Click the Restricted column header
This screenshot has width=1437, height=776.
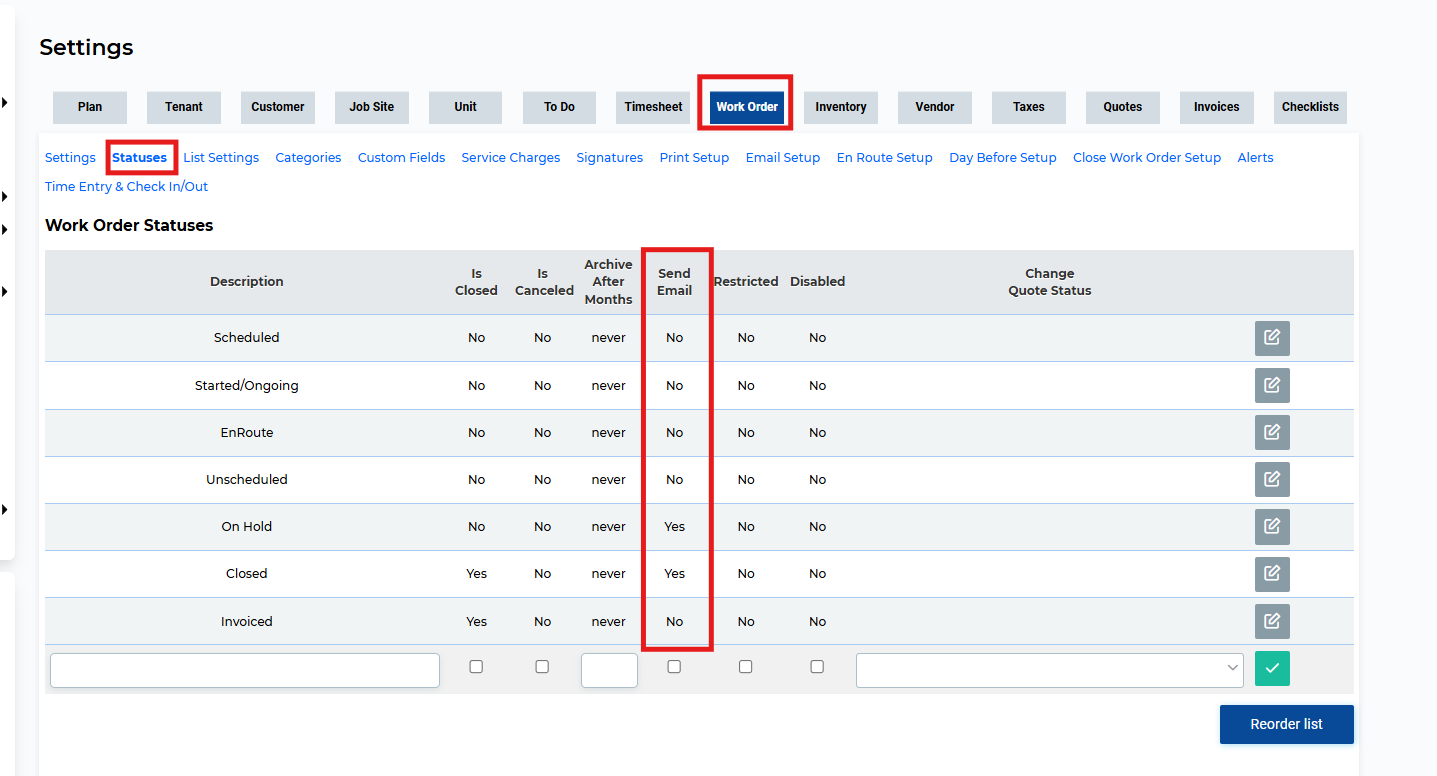(746, 282)
